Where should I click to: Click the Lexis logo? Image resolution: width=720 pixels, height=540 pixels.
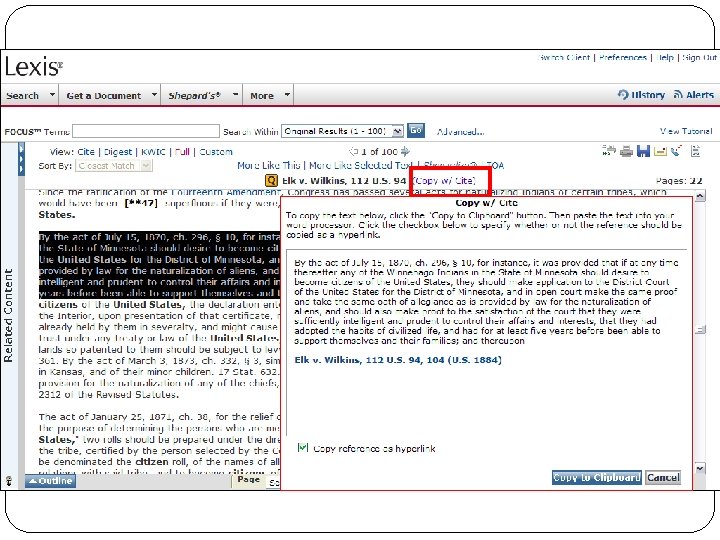[x=34, y=67]
